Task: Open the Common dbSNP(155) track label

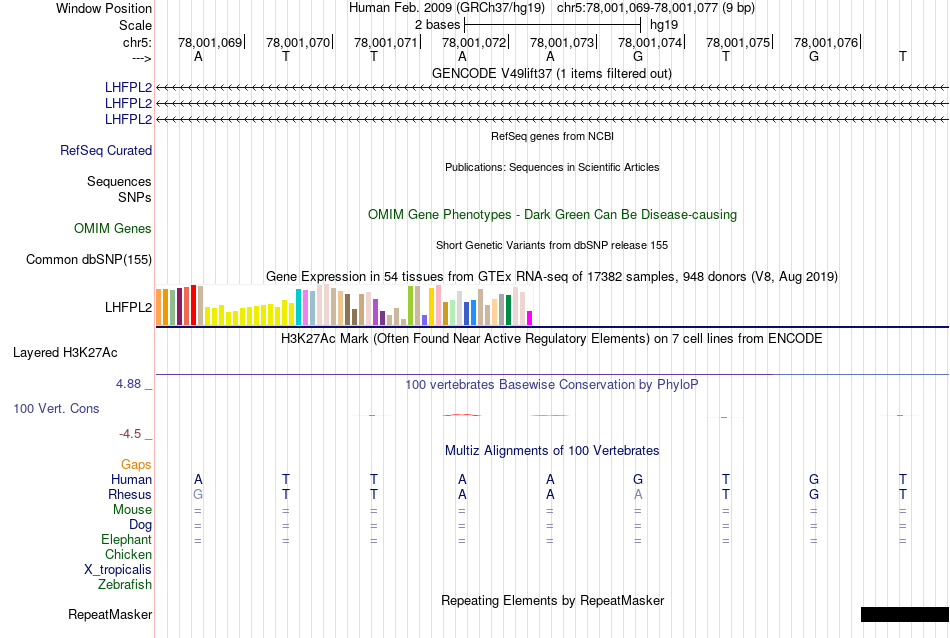Action: [x=88, y=259]
